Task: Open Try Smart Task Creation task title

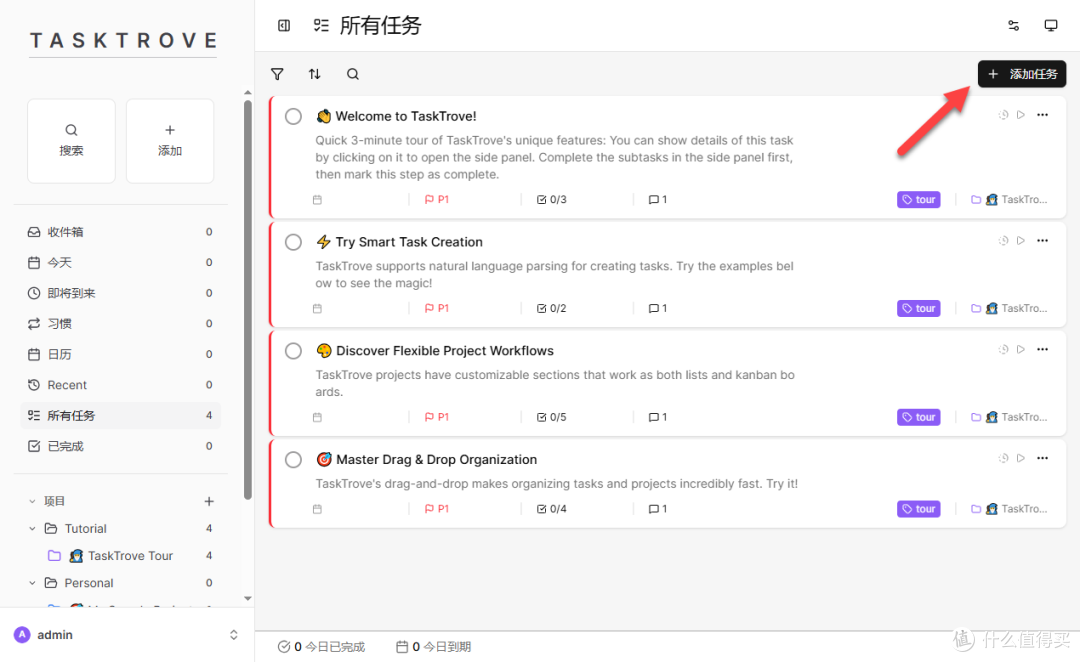Action: pos(409,242)
